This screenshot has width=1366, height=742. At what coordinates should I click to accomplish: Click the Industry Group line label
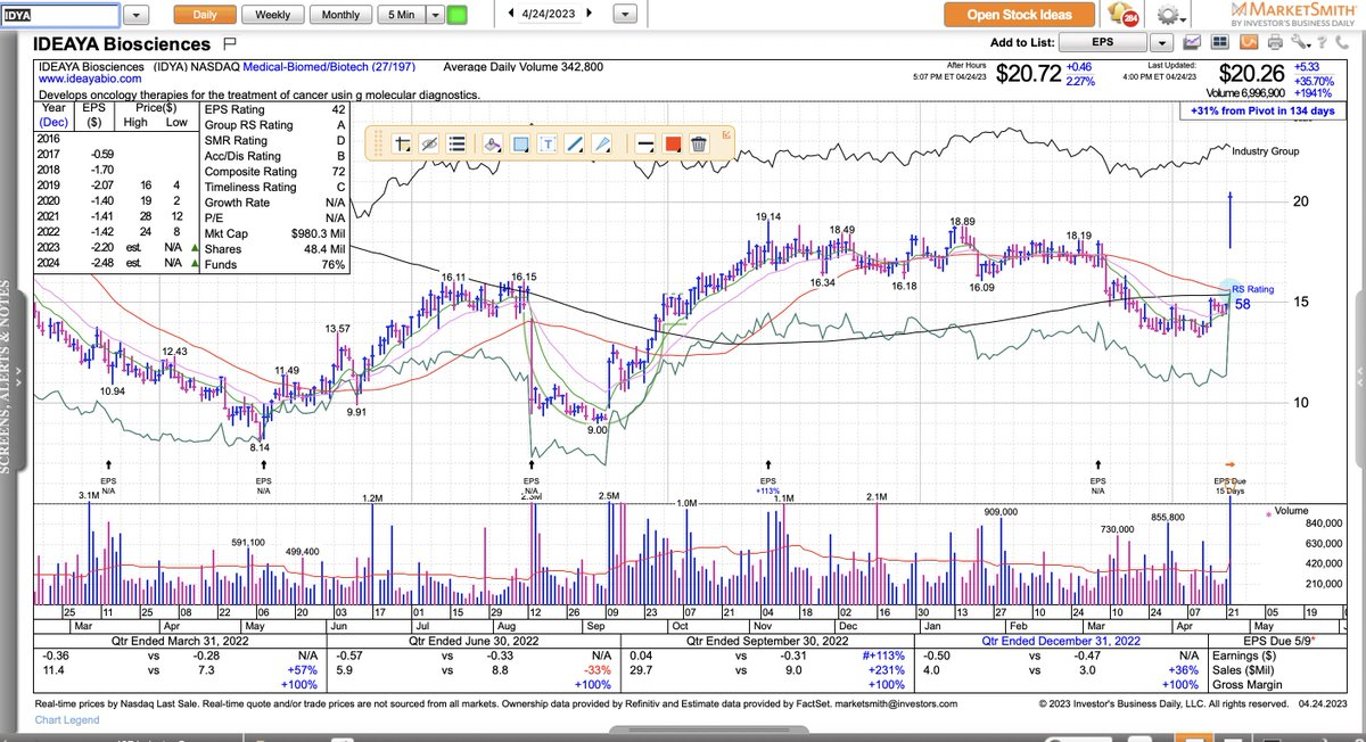point(1265,152)
